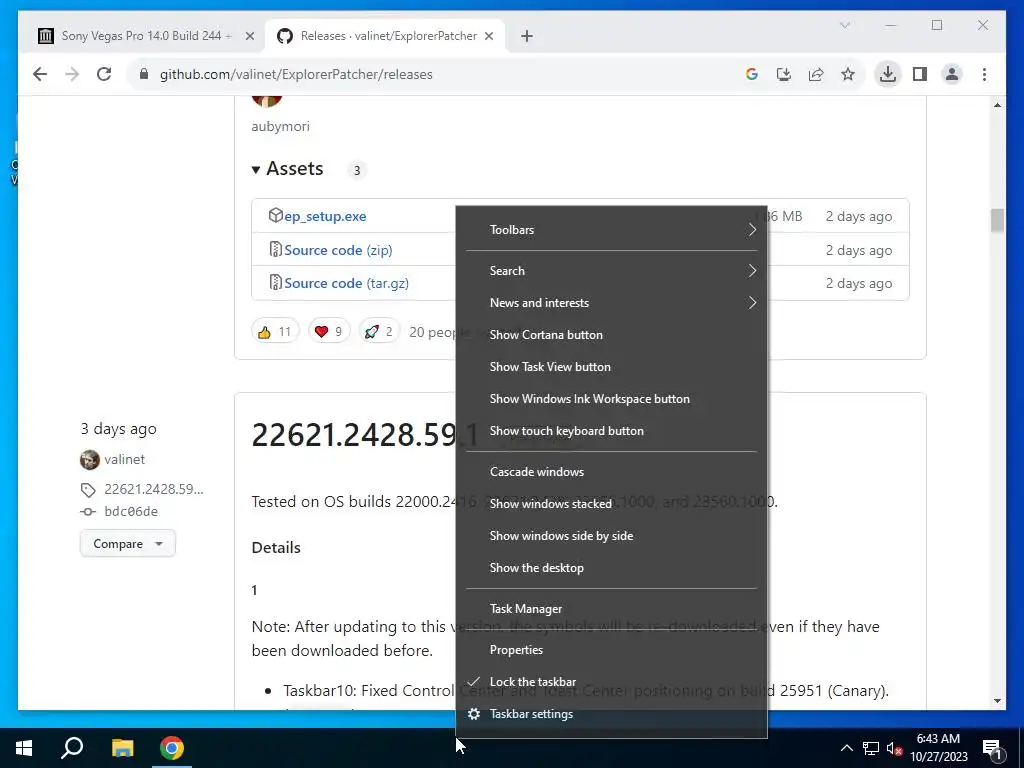
Task: Choose Show windows stacked
Action: (611, 504)
